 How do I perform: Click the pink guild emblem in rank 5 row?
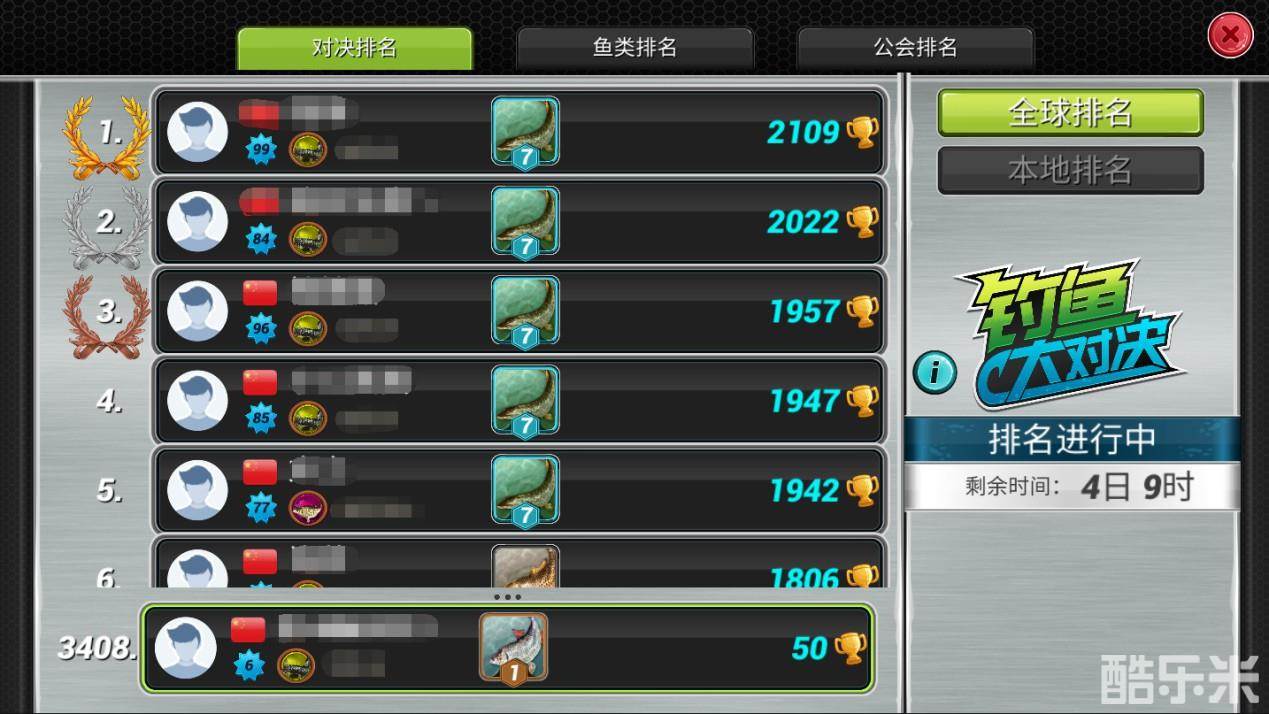[308, 508]
